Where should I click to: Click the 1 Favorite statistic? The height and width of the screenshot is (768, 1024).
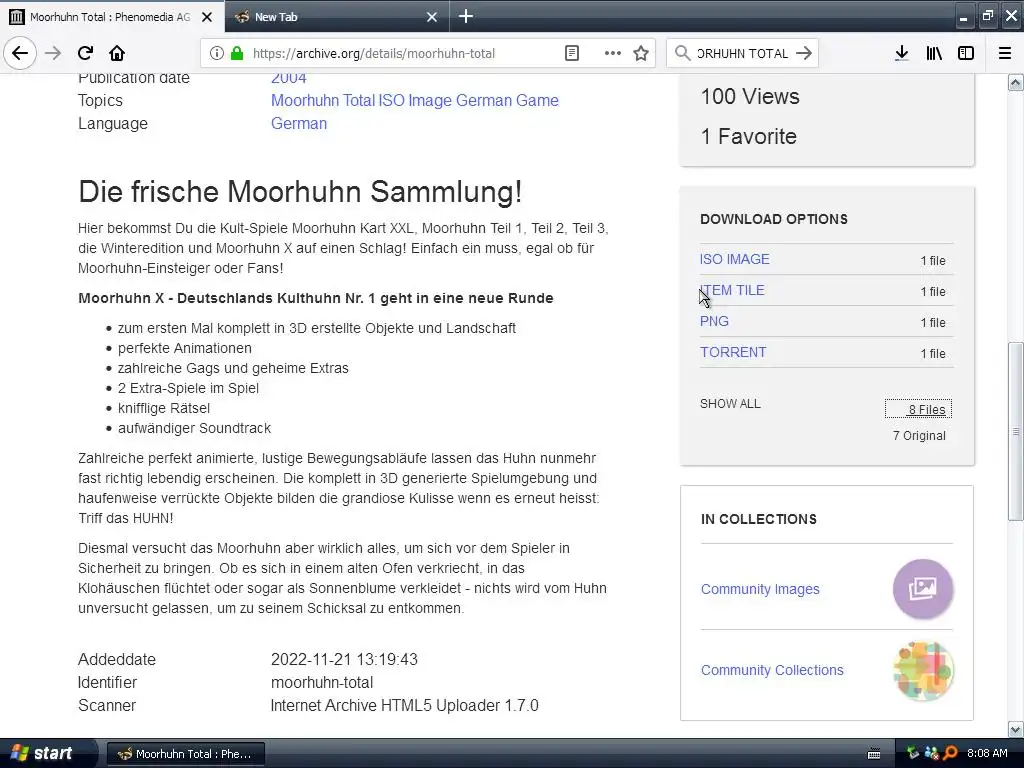[748, 136]
